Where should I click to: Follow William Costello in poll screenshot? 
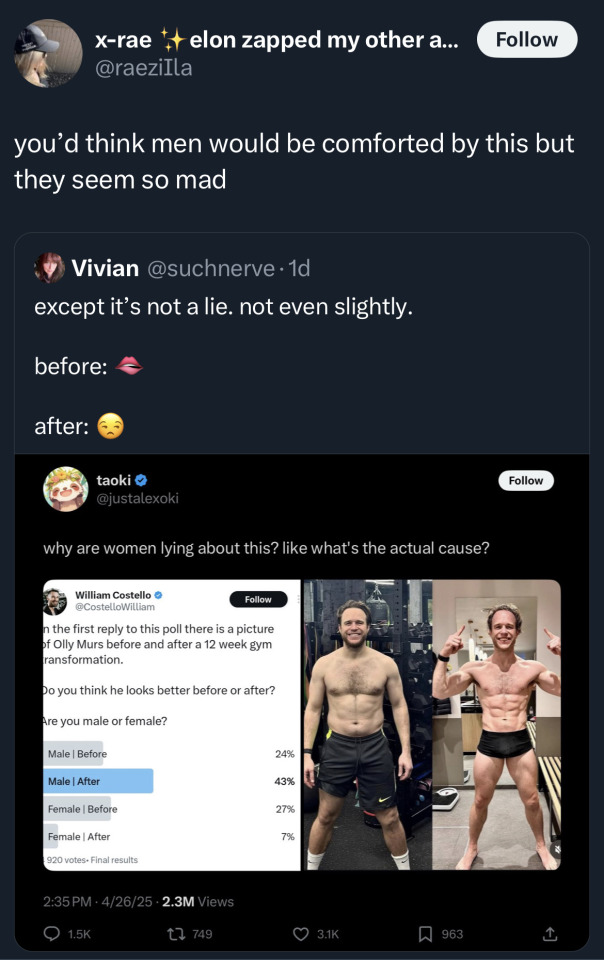[258, 599]
